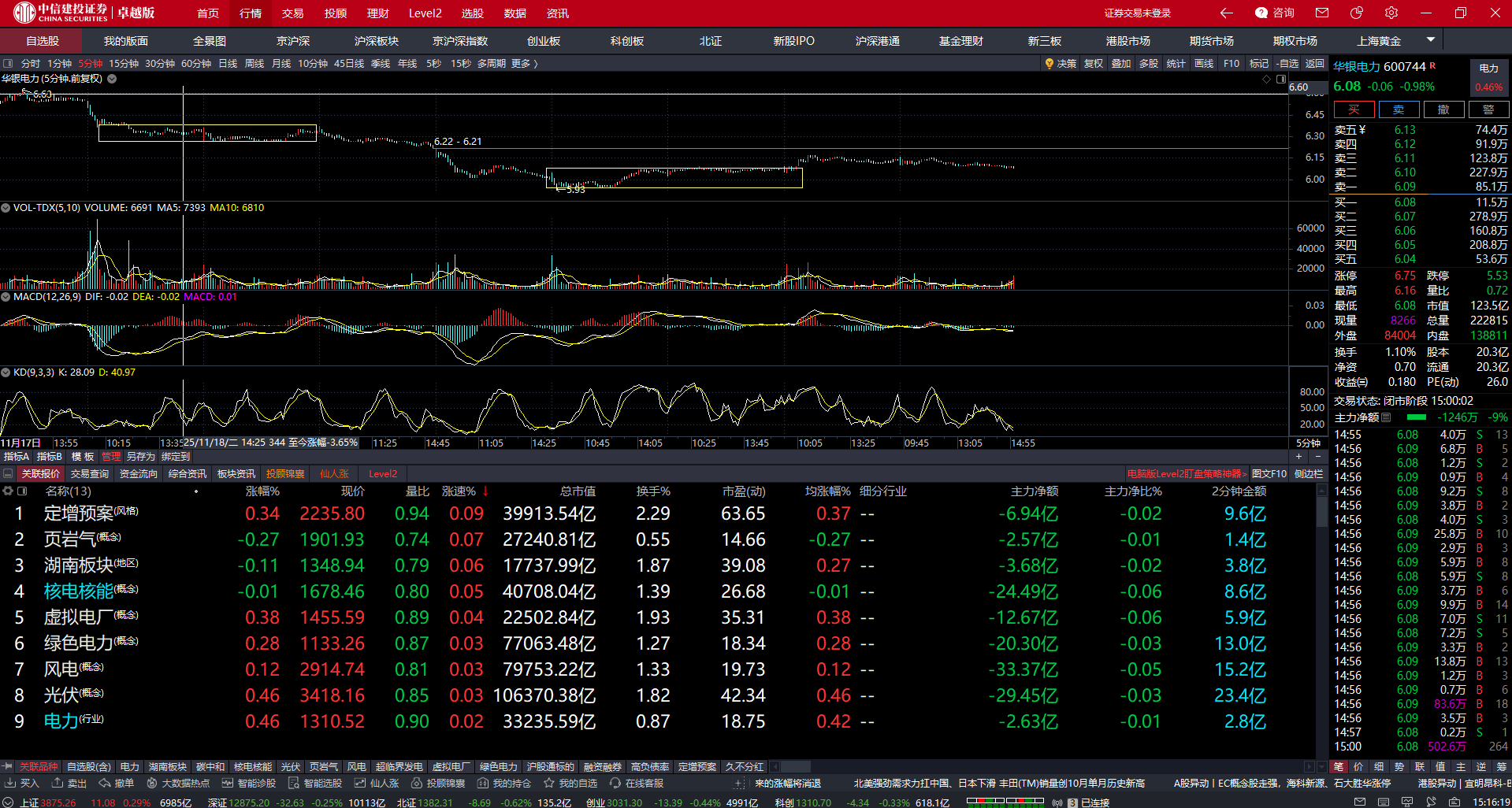The width and height of the screenshot is (1512, 808).
Task: Open settings gear in the title bar
Action: coord(1391,13)
